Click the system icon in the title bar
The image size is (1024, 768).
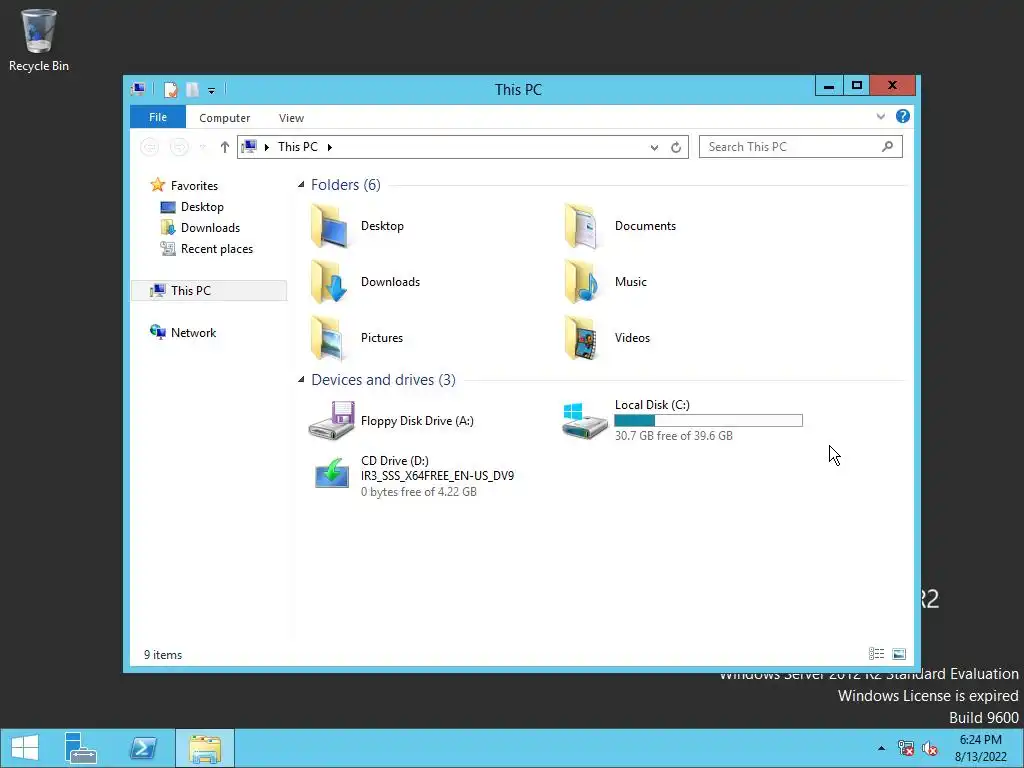138,89
